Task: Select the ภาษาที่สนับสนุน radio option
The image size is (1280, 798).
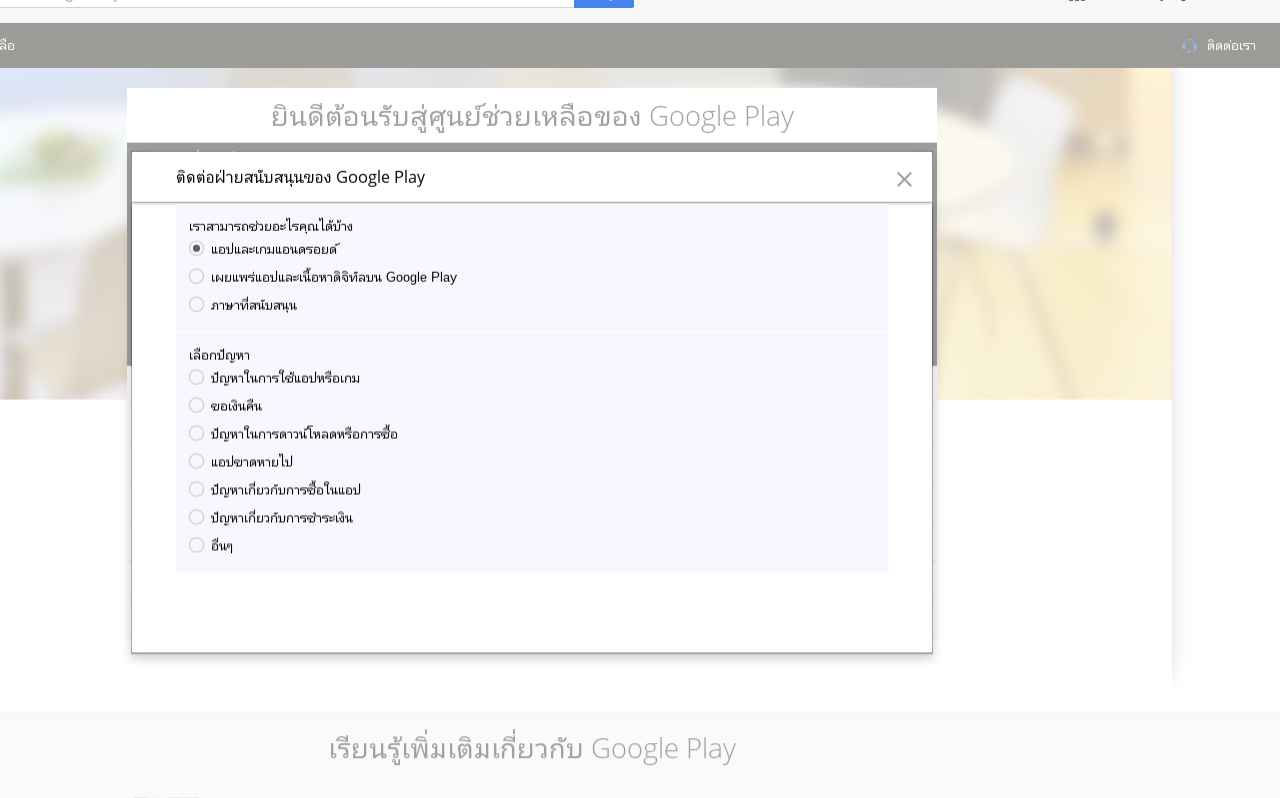Action: pyautogui.click(x=197, y=304)
